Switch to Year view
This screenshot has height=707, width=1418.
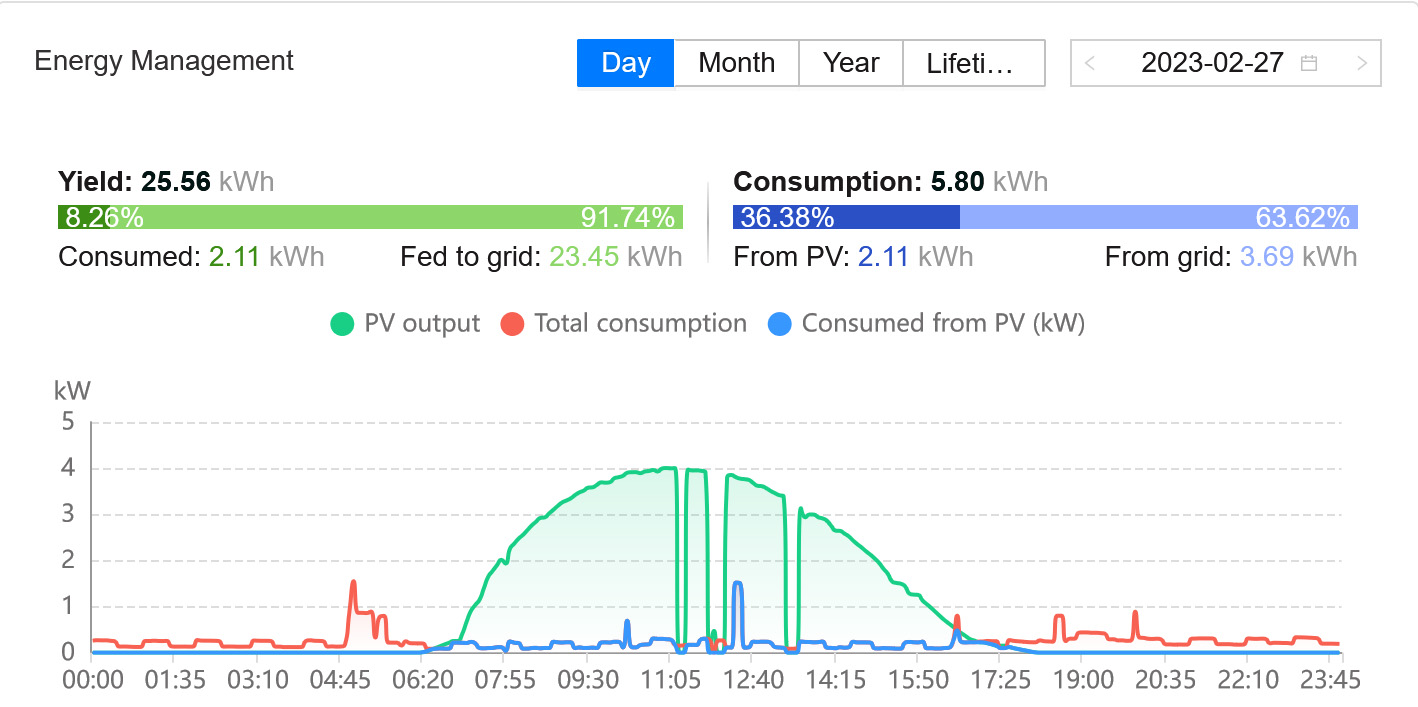tap(851, 63)
